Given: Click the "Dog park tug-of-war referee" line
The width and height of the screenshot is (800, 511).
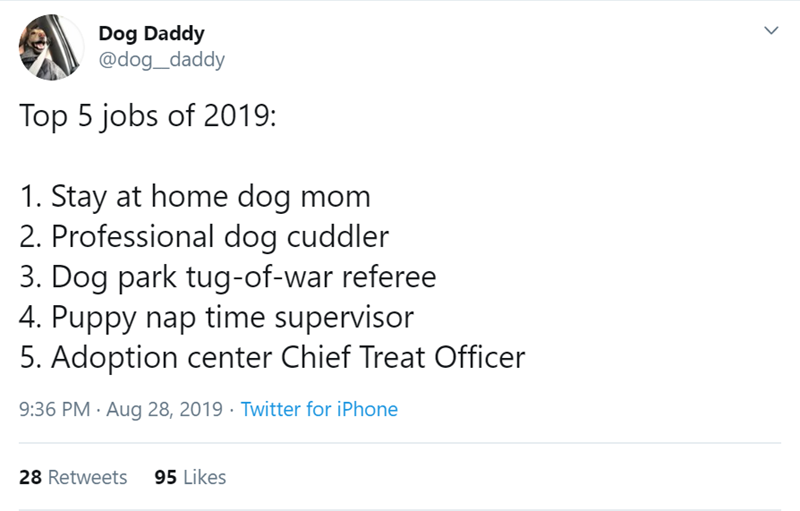Looking at the screenshot, I should point(228,277).
